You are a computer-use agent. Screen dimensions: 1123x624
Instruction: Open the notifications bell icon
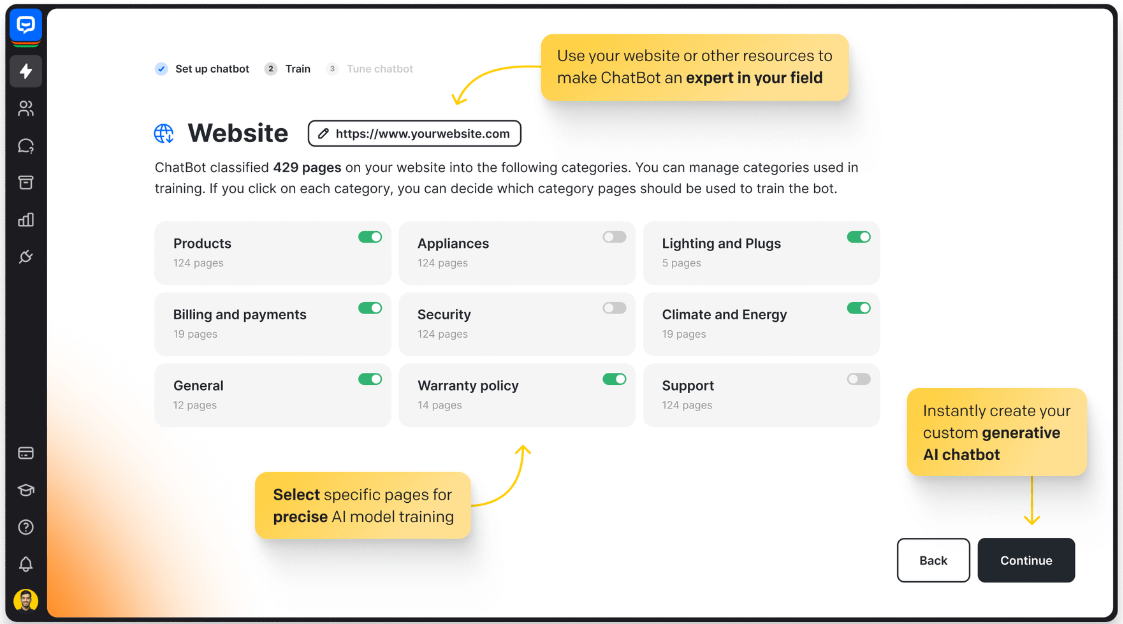pyautogui.click(x=26, y=564)
